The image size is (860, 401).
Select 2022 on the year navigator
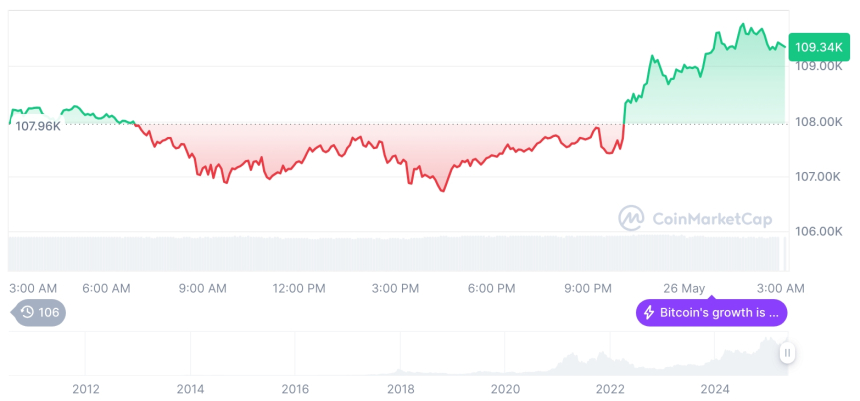[x=610, y=389]
